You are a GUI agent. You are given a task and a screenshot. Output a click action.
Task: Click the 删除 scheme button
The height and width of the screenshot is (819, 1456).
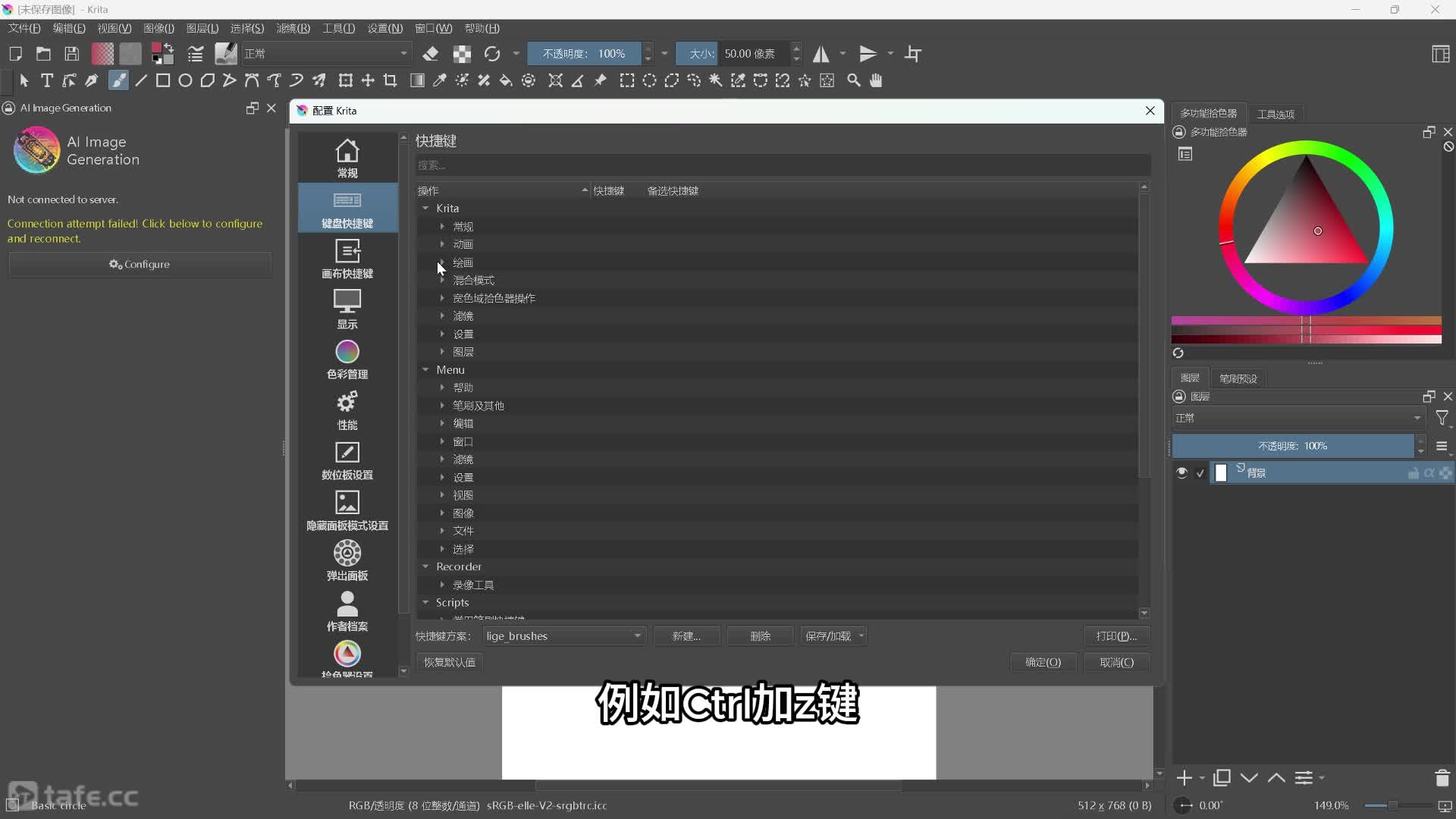[x=760, y=636]
